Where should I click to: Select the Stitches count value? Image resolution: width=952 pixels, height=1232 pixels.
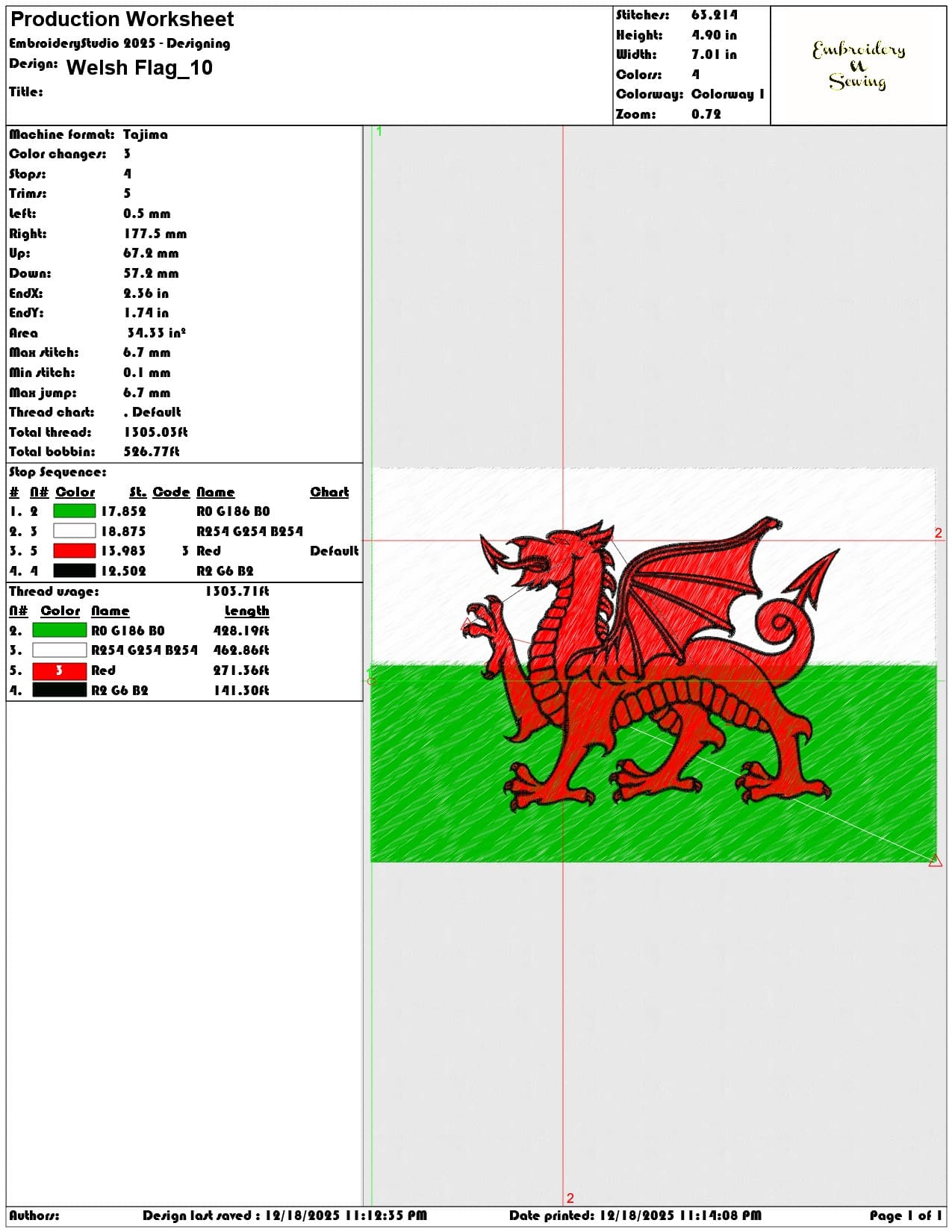[715, 15]
